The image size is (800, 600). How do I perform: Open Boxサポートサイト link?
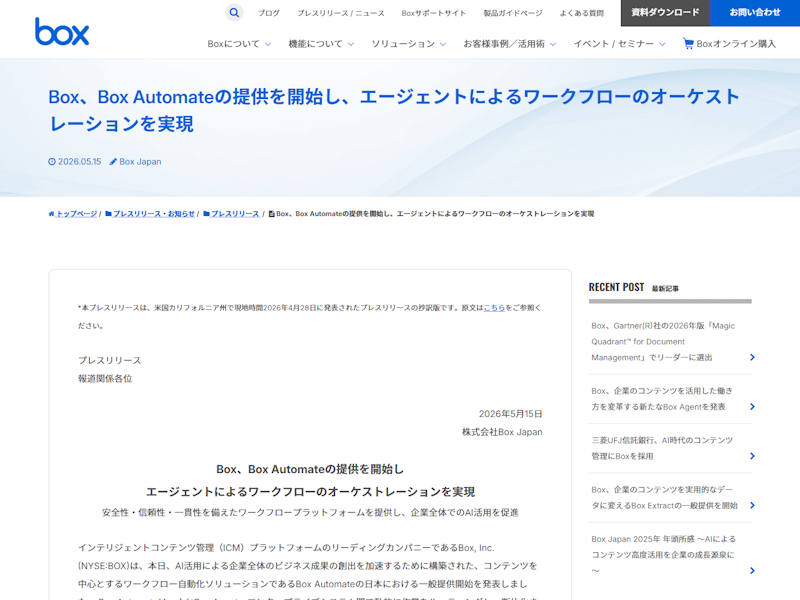tap(434, 13)
